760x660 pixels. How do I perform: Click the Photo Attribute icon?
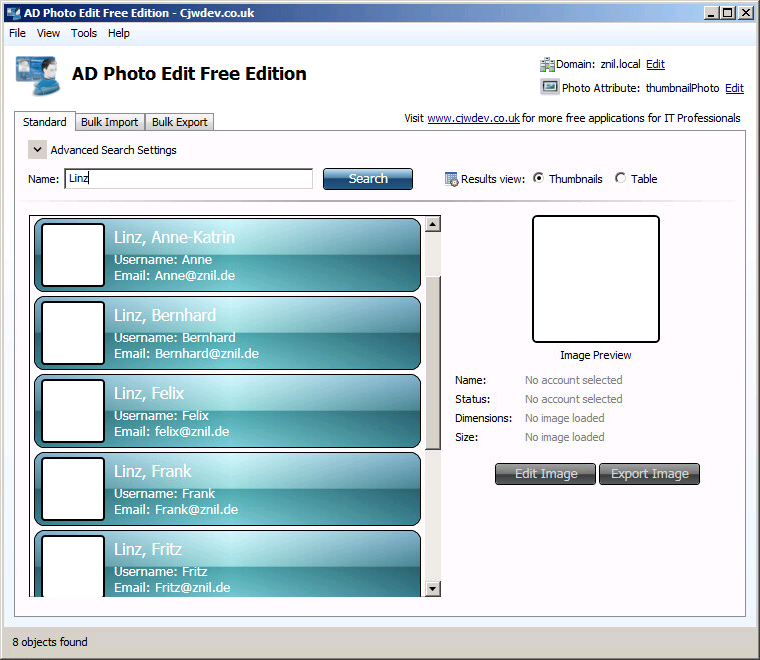[549, 88]
